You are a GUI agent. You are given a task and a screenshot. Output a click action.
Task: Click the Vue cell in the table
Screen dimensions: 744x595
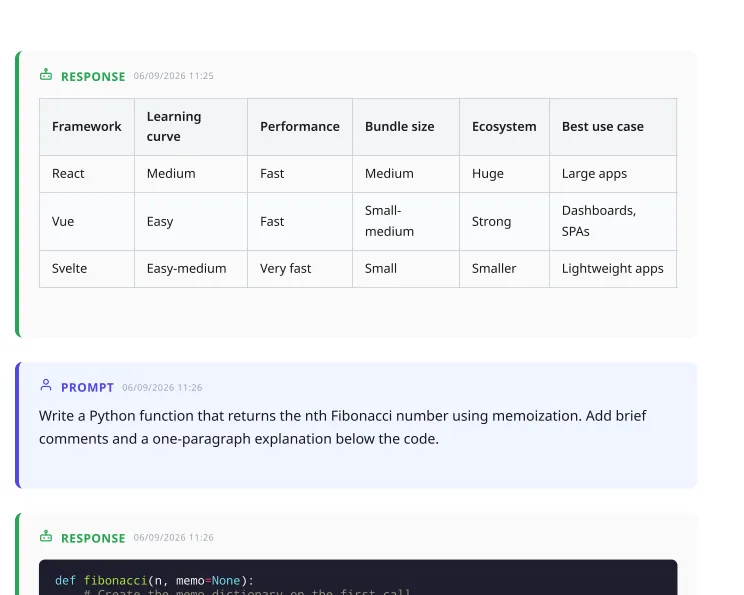87,222
